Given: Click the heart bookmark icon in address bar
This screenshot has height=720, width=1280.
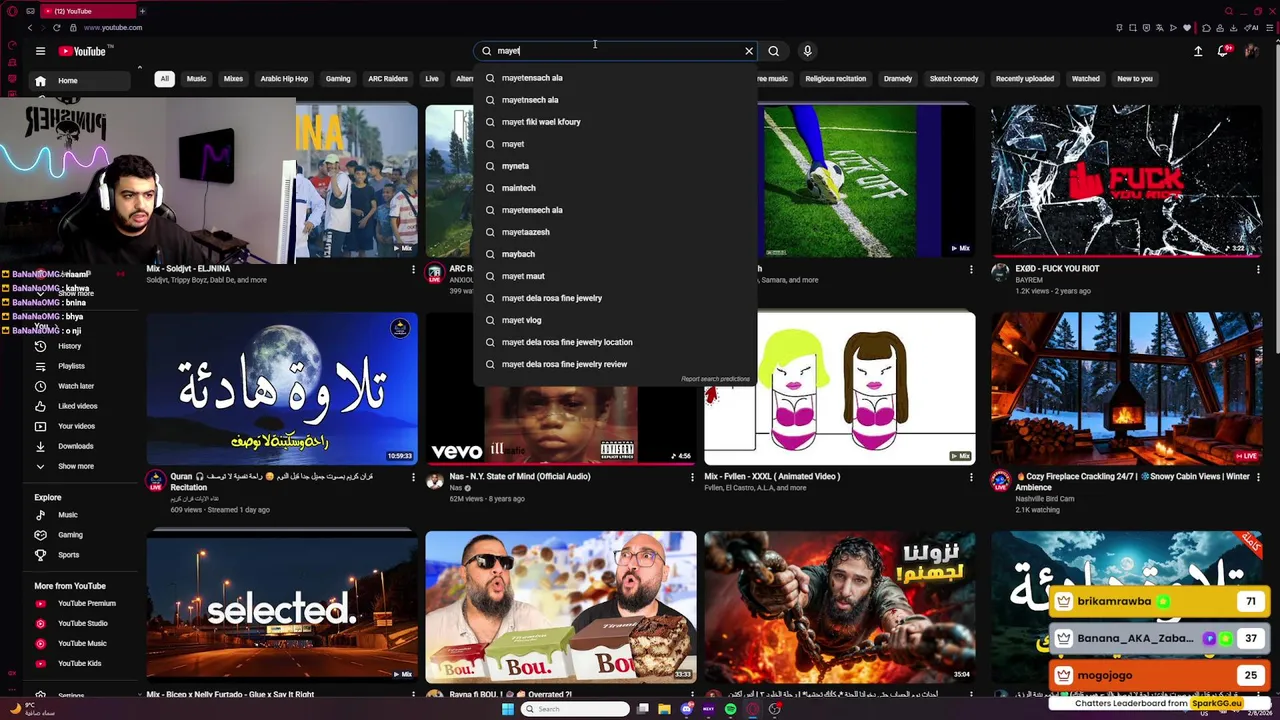Looking at the screenshot, I should click(1187, 28).
